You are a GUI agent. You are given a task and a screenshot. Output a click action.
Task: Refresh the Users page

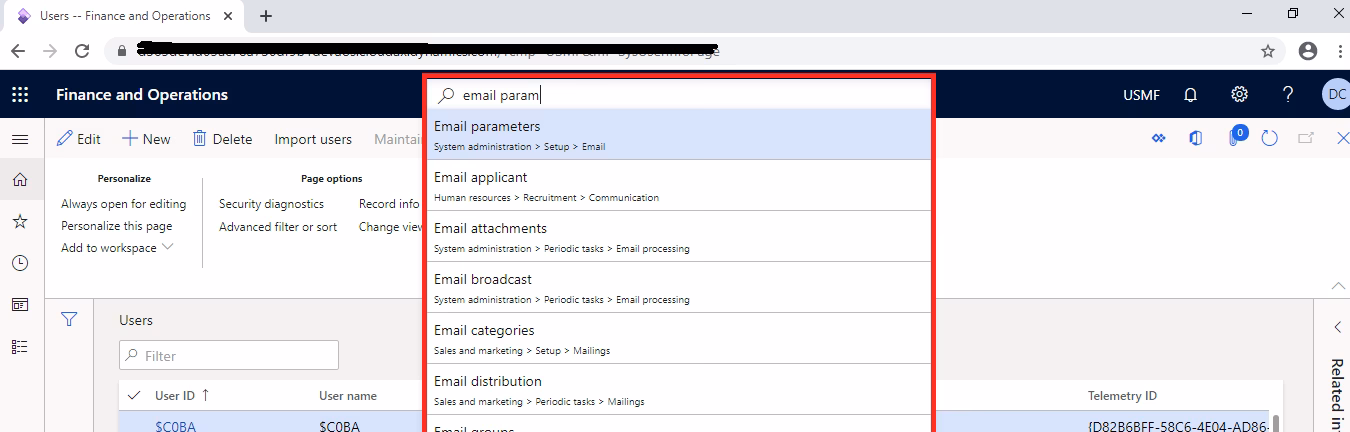1270,139
